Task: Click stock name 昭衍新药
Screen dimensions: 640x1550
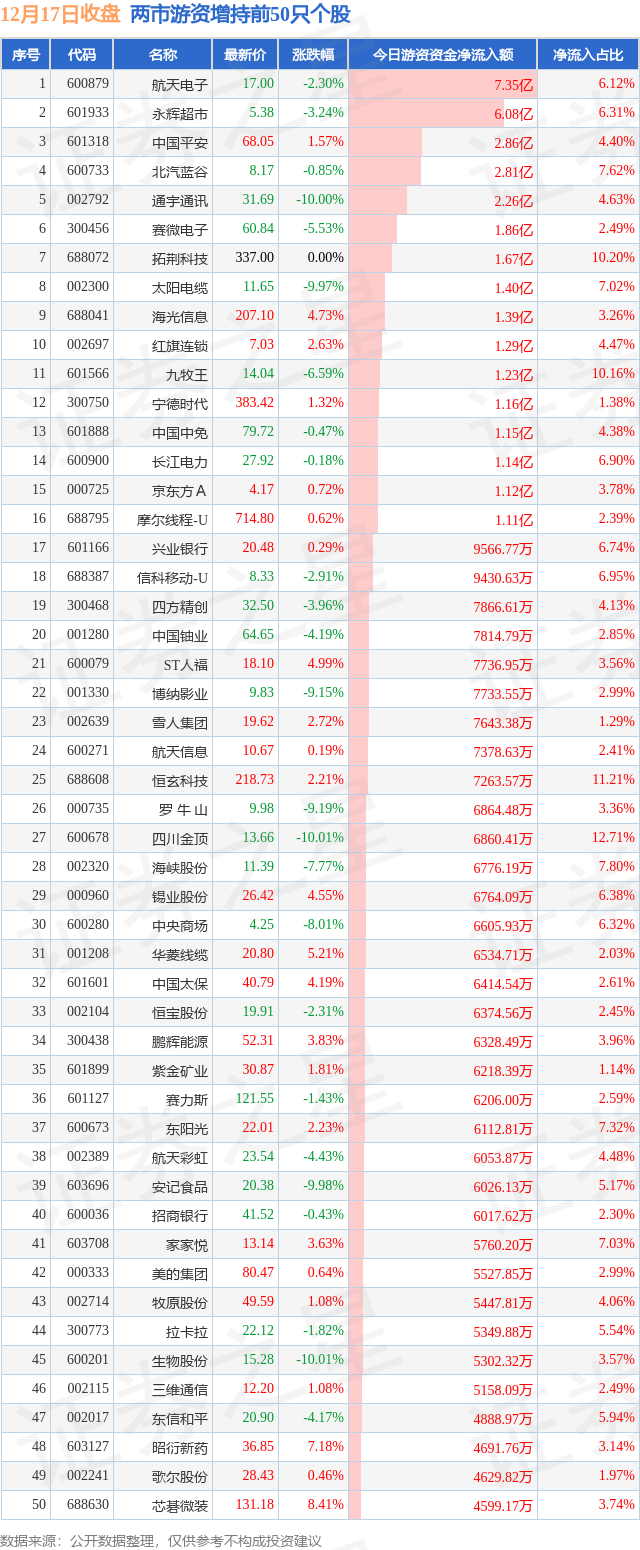Action: pos(180,1447)
